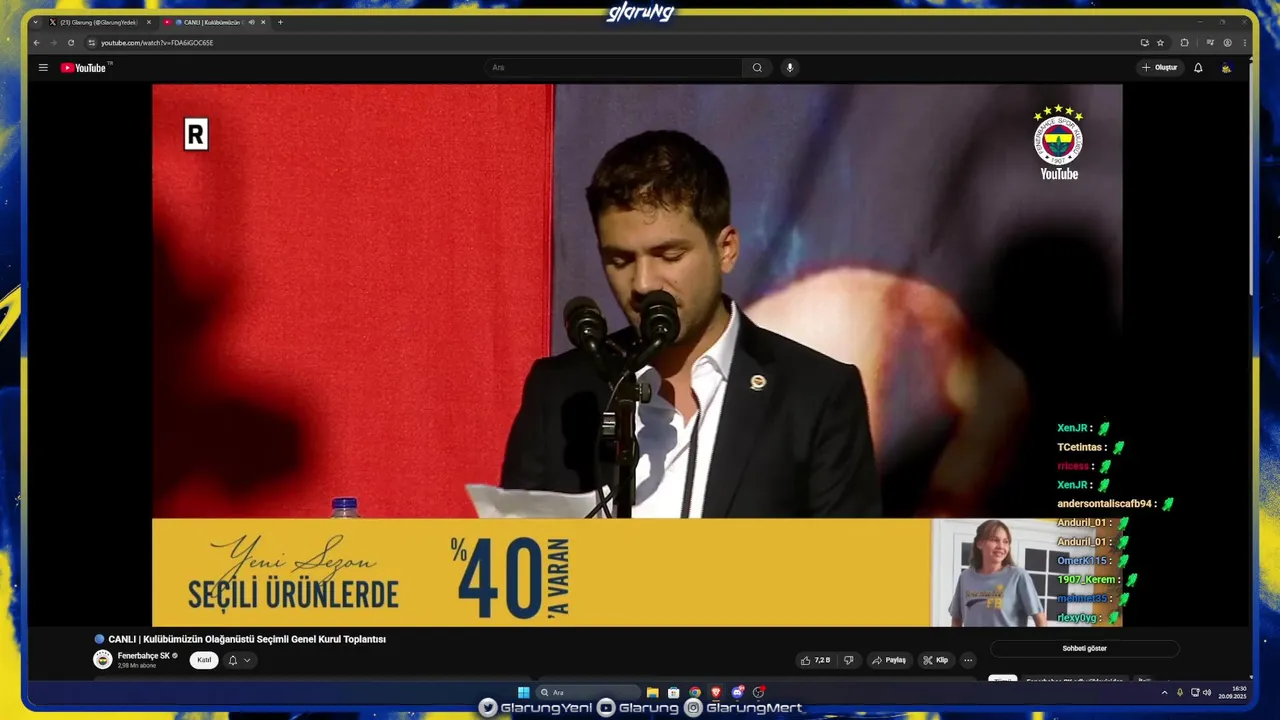Open the browser three-dot menu
This screenshot has height=720, width=1280.
tap(1244, 43)
